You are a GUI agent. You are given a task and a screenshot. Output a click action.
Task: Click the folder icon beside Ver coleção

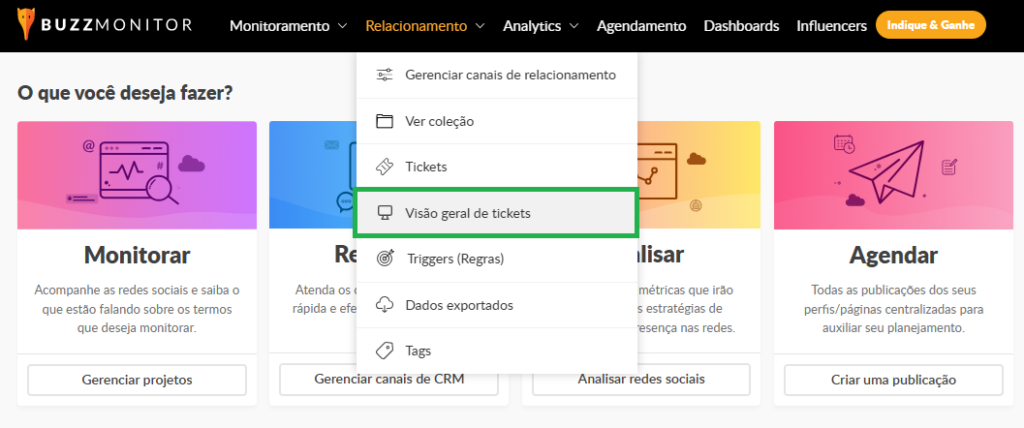(x=385, y=121)
